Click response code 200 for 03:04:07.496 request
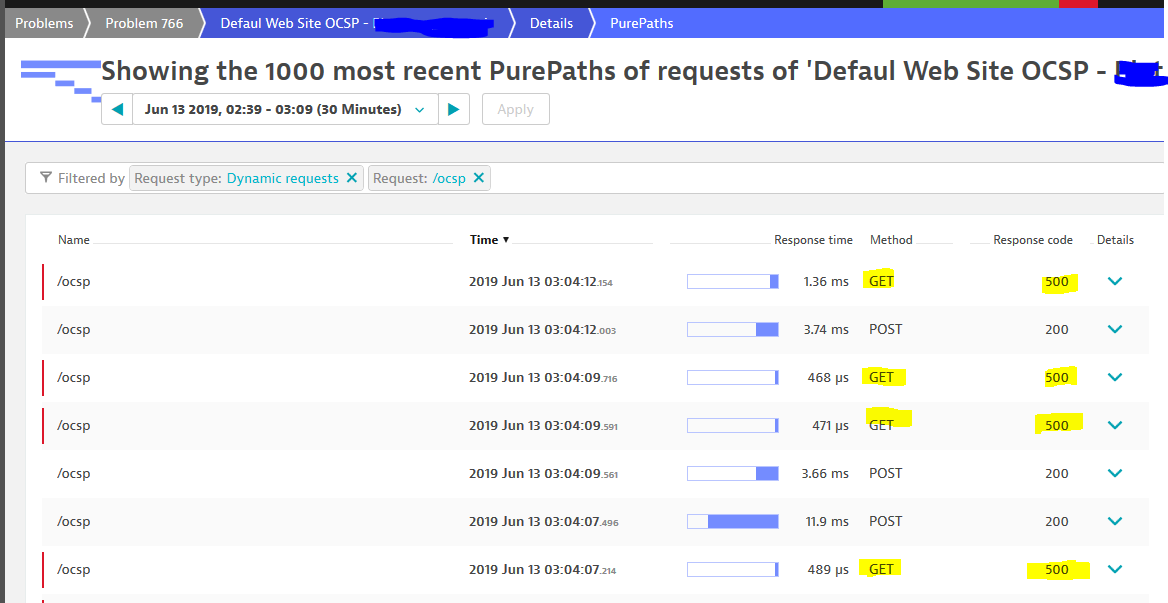This screenshot has height=603, width=1168. 1056,521
